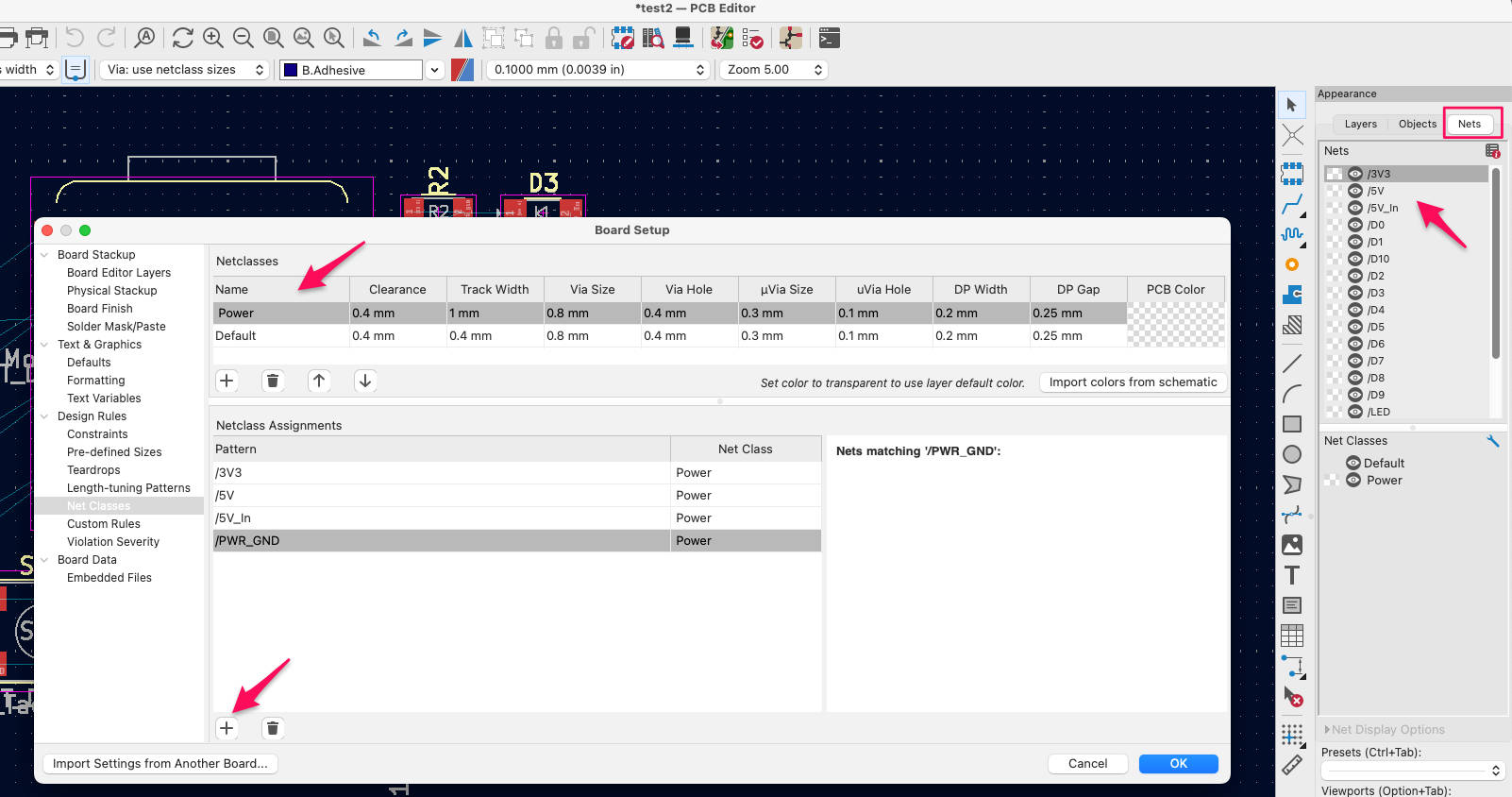Viewport: 1512px width, 797px height.
Task: Move netclass up with arrow button
Action: click(x=319, y=381)
